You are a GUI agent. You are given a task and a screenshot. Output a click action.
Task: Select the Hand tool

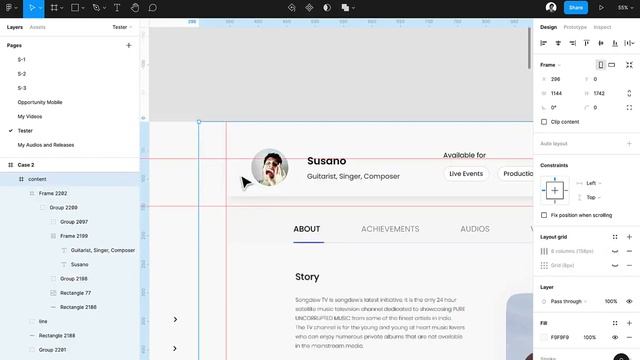[x=135, y=8]
